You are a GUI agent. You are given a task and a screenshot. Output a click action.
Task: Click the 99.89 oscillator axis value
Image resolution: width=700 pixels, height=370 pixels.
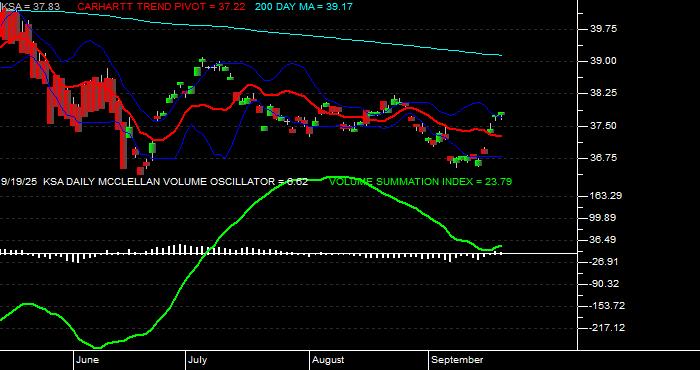pyautogui.click(x=603, y=218)
